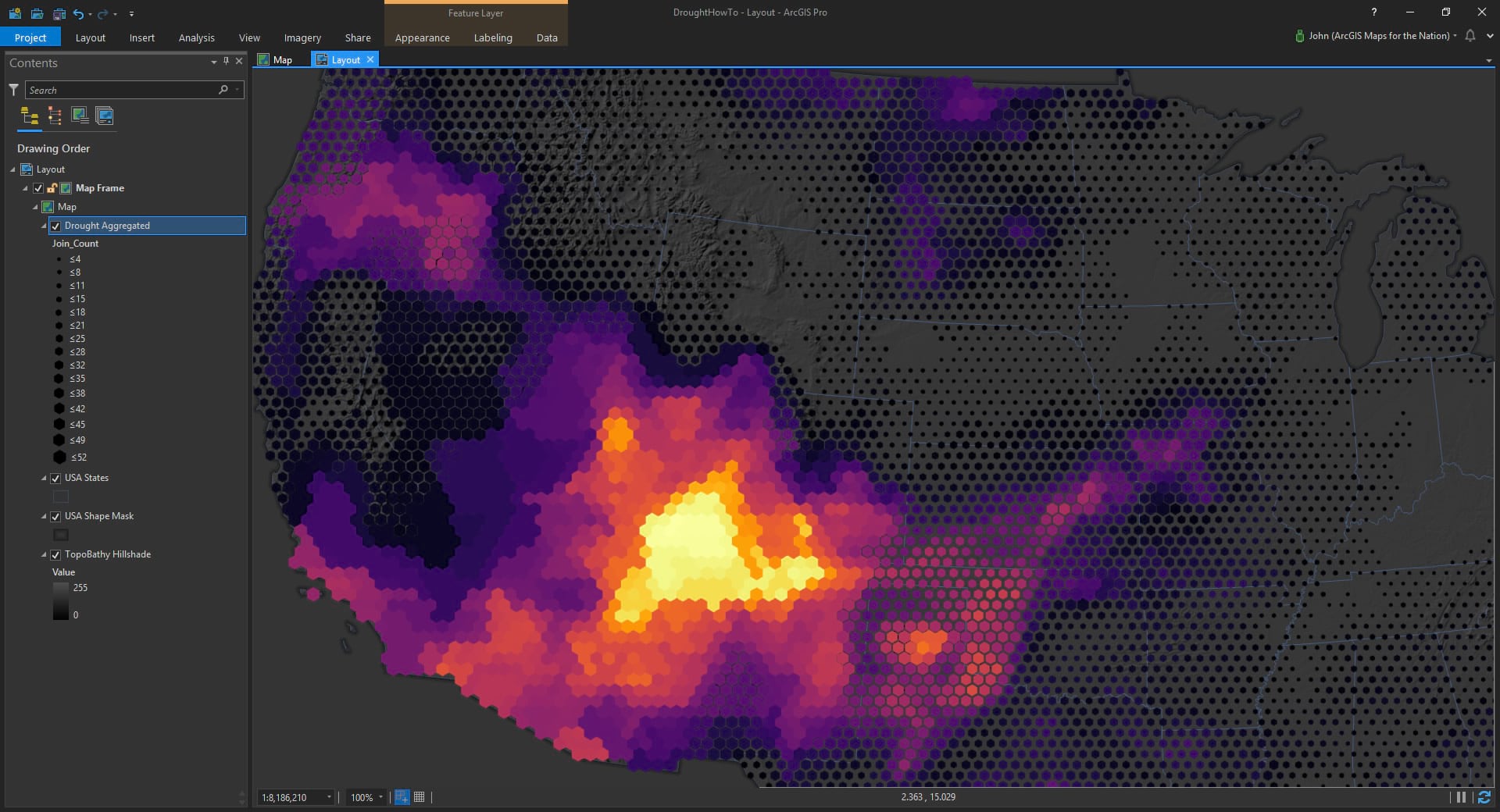Click the New Project icon in quick access
This screenshot has width=1500, height=812.
coord(15,13)
